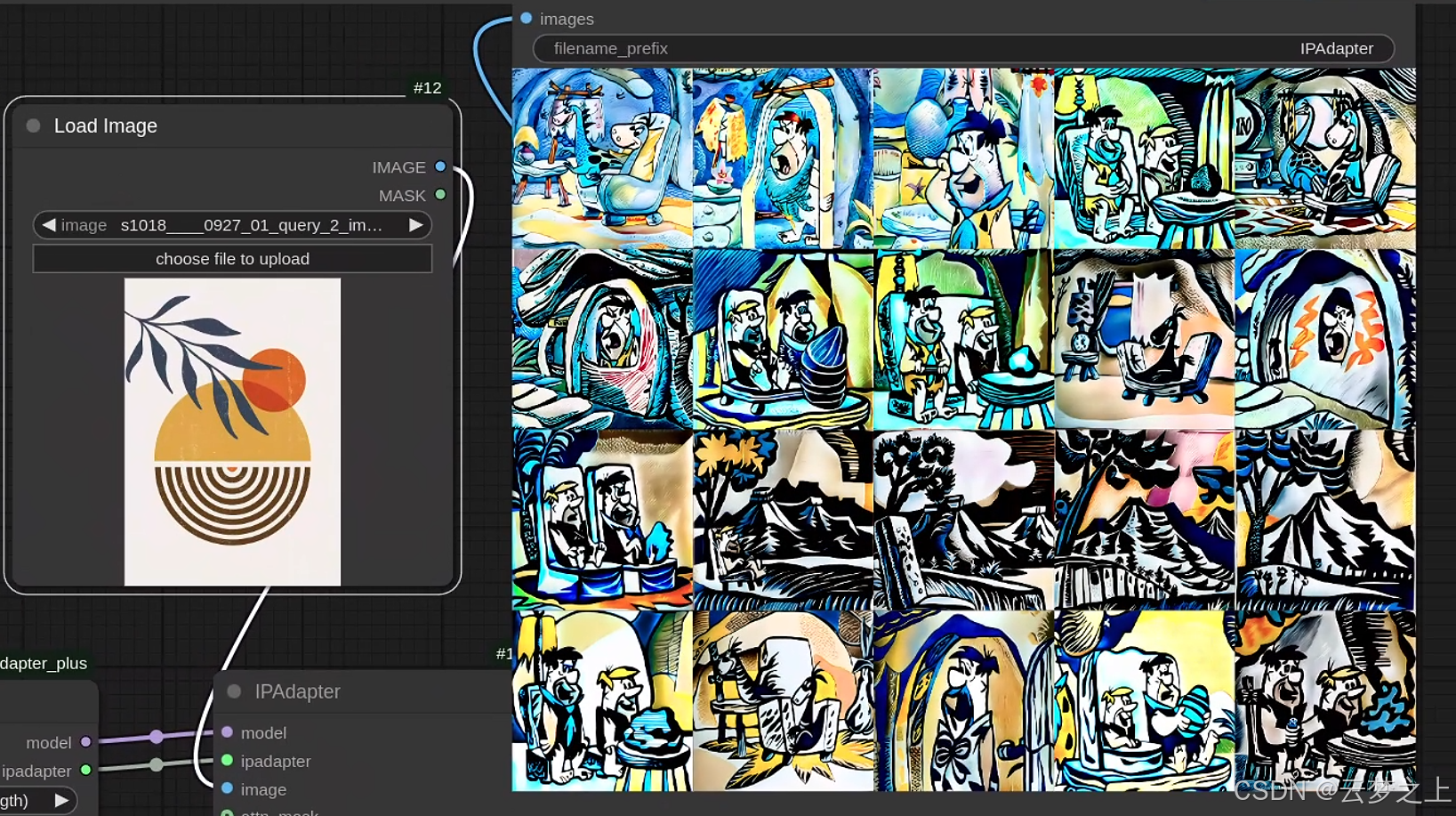
Task: Open first output thumbnail in the bottom row
Action: click(602, 700)
